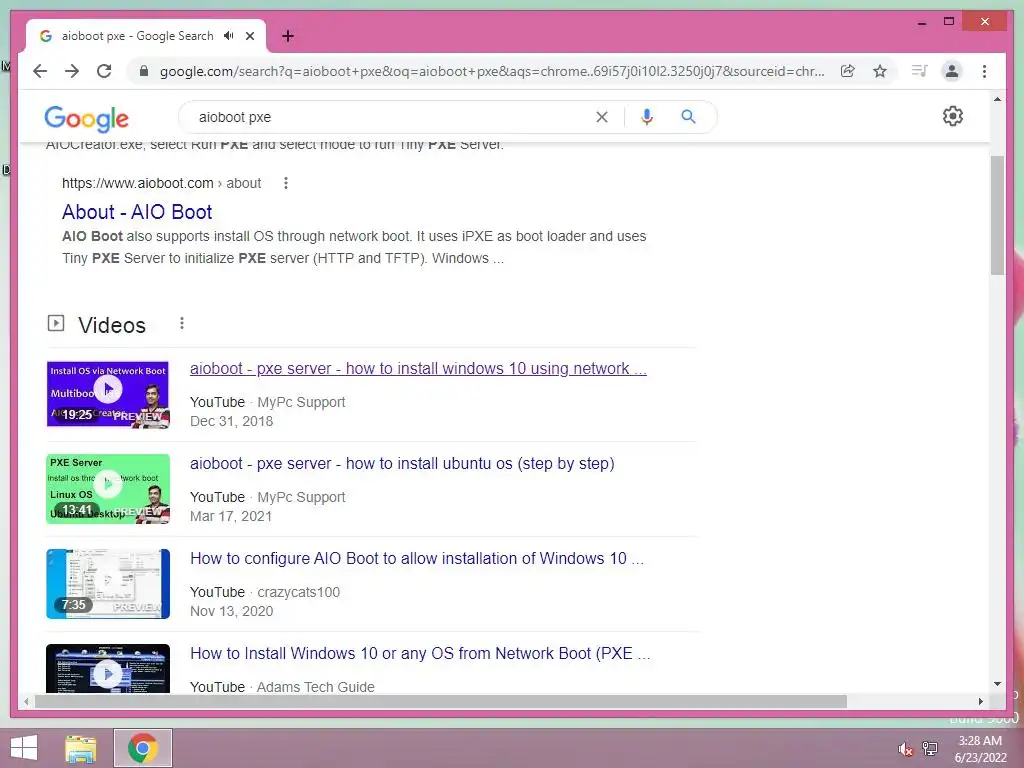Open the Chrome three-dot menu
The image size is (1024, 768).
[984, 71]
